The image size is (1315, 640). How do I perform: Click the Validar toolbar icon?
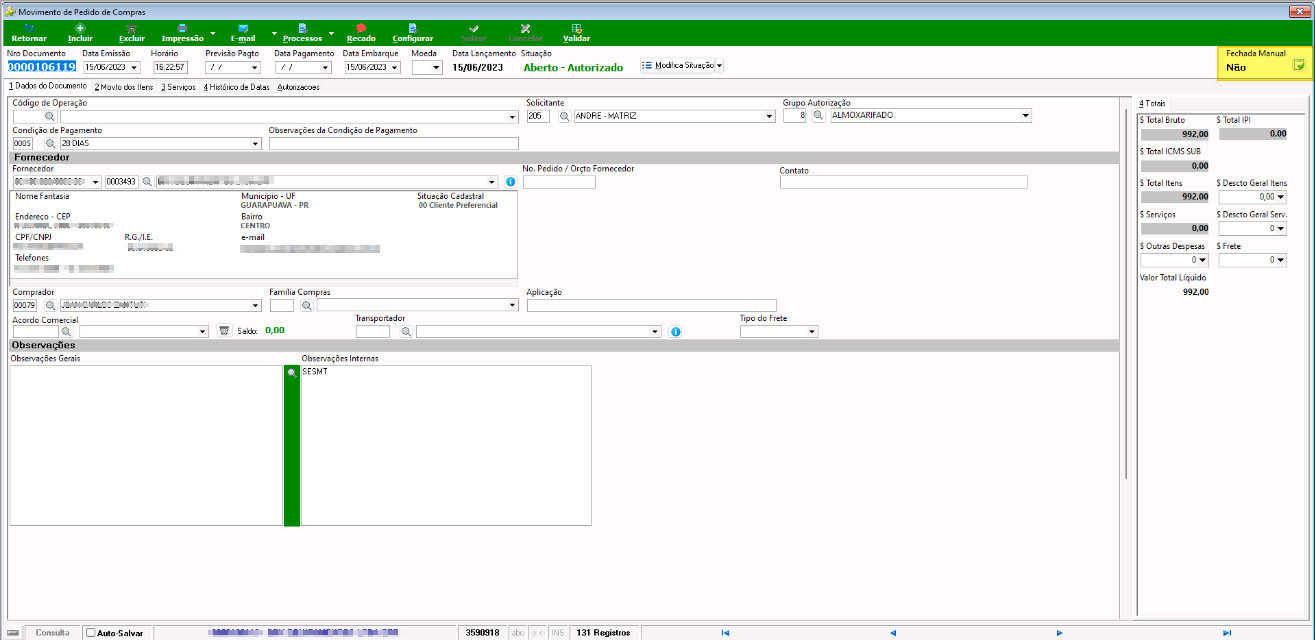tap(576, 33)
